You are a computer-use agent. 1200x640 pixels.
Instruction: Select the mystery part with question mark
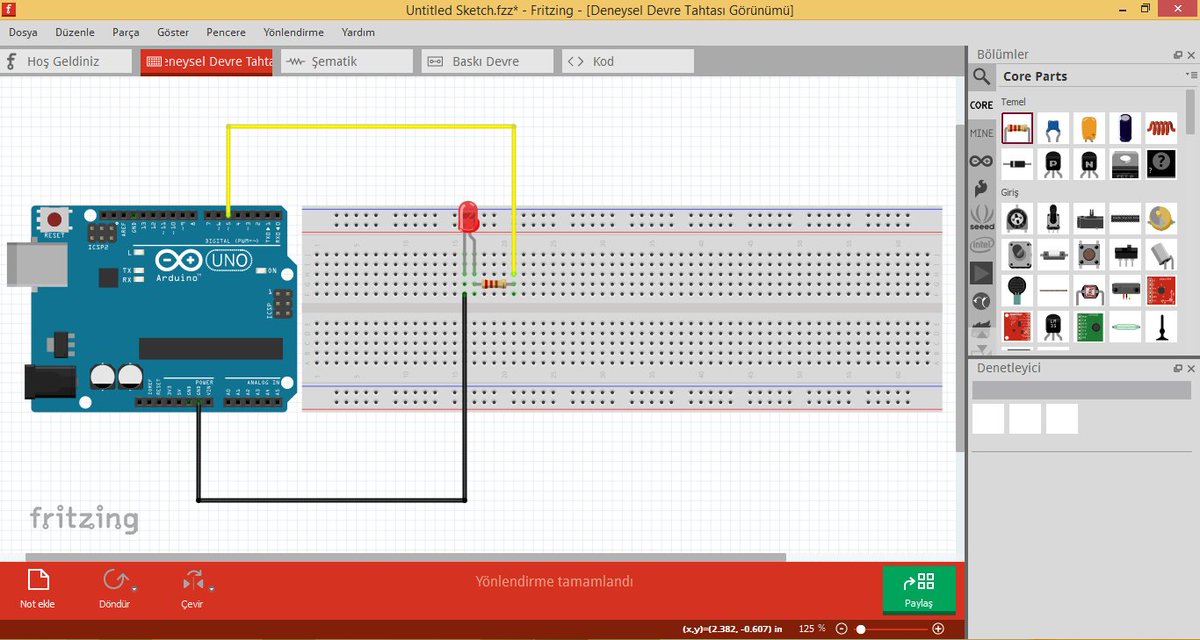coord(1161,164)
